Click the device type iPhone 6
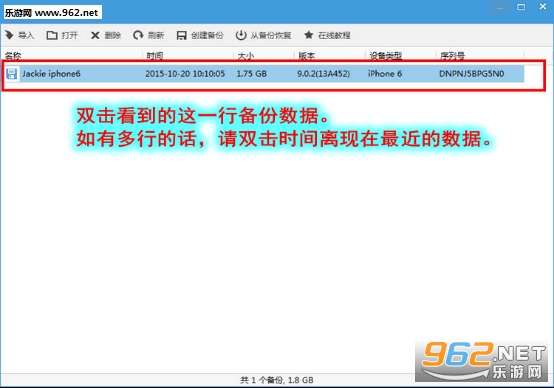Screen dimensions: 554x388 coord(385,74)
